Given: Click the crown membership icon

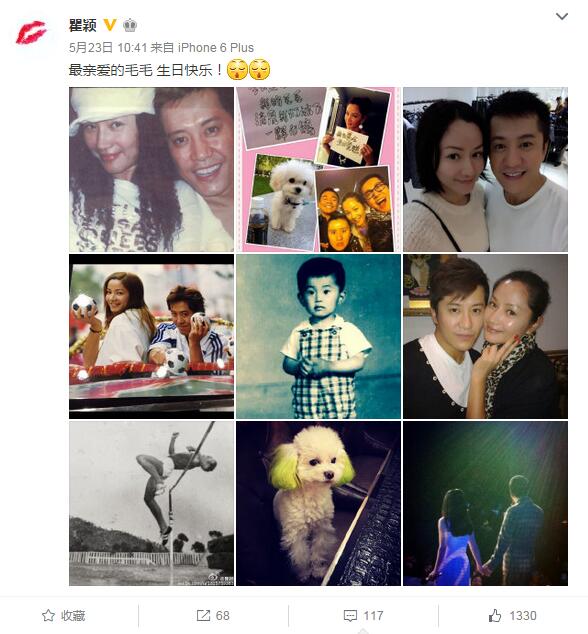Looking at the screenshot, I should 130,25.
